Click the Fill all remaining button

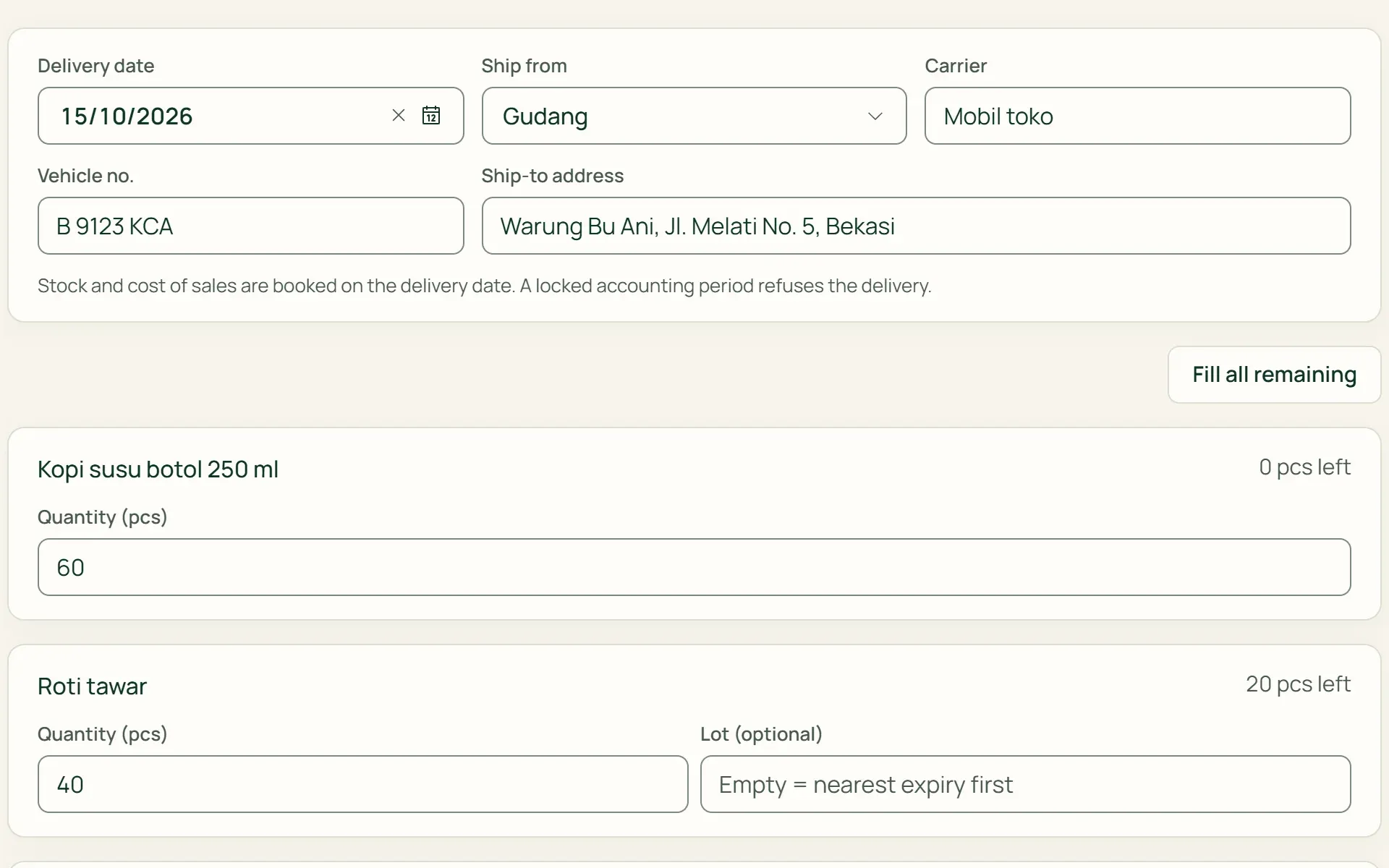[1274, 375]
